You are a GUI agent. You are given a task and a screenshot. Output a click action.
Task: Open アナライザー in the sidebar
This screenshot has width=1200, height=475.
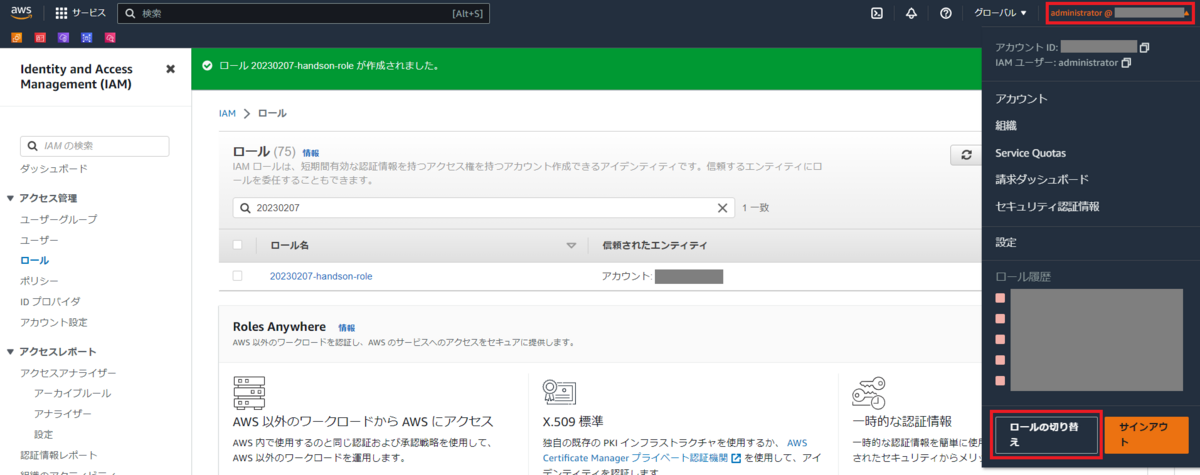coord(62,414)
